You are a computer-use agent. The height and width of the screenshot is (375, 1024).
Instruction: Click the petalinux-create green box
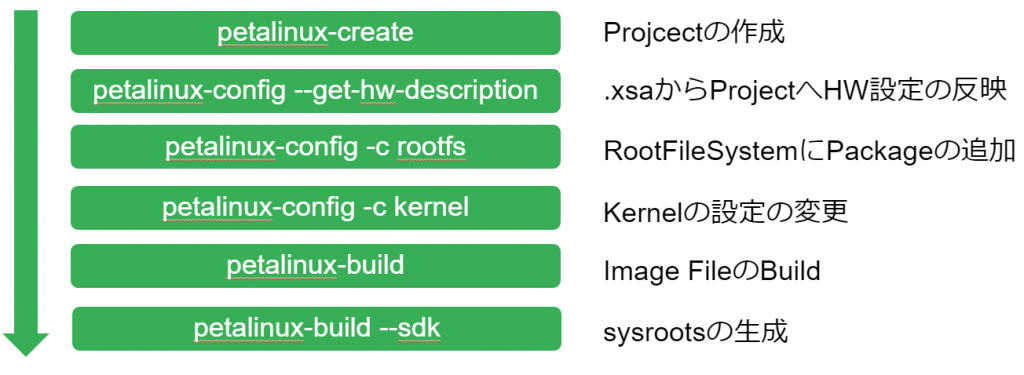[315, 33]
